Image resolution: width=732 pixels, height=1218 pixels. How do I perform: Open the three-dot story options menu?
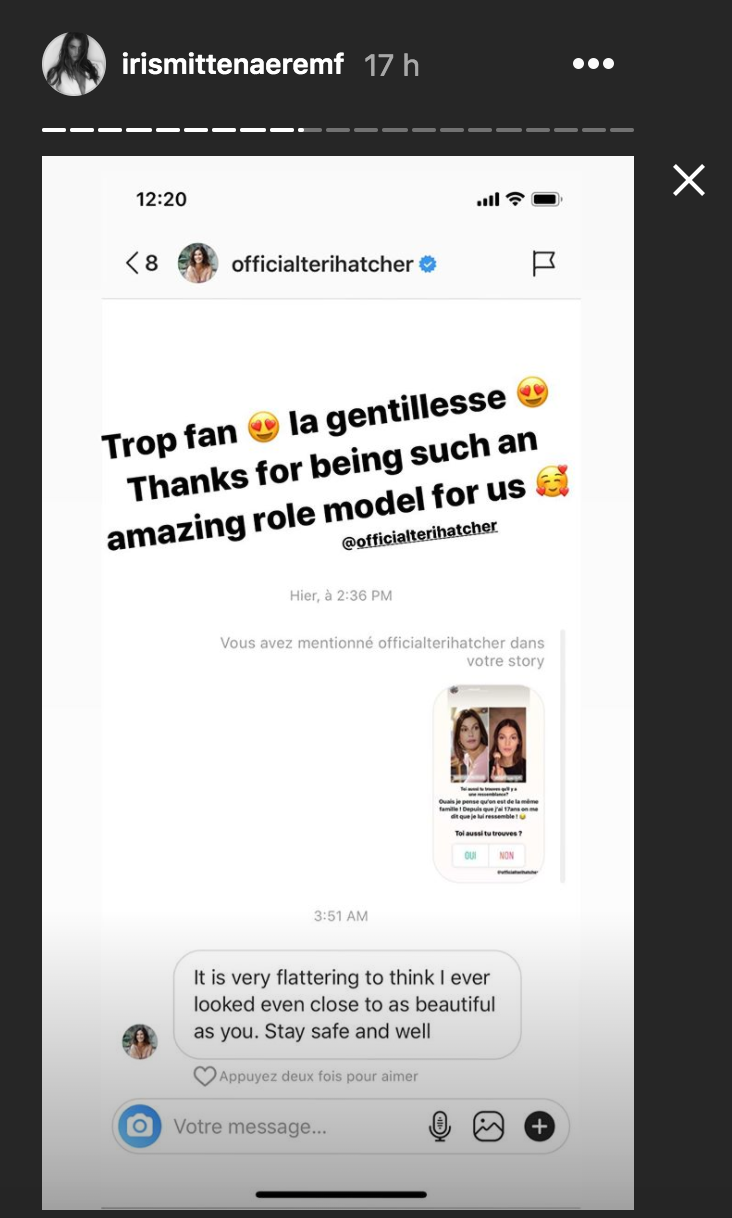(x=591, y=64)
